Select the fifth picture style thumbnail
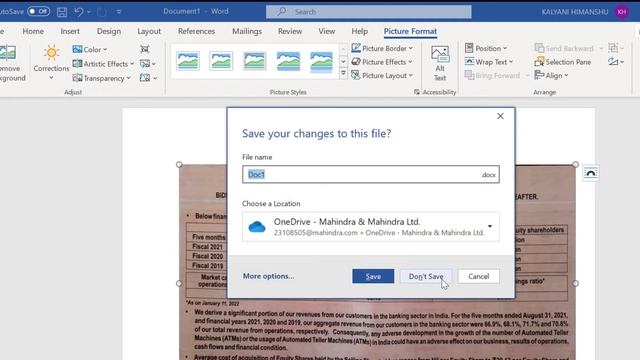This screenshot has width=640, height=360. pos(322,62)
